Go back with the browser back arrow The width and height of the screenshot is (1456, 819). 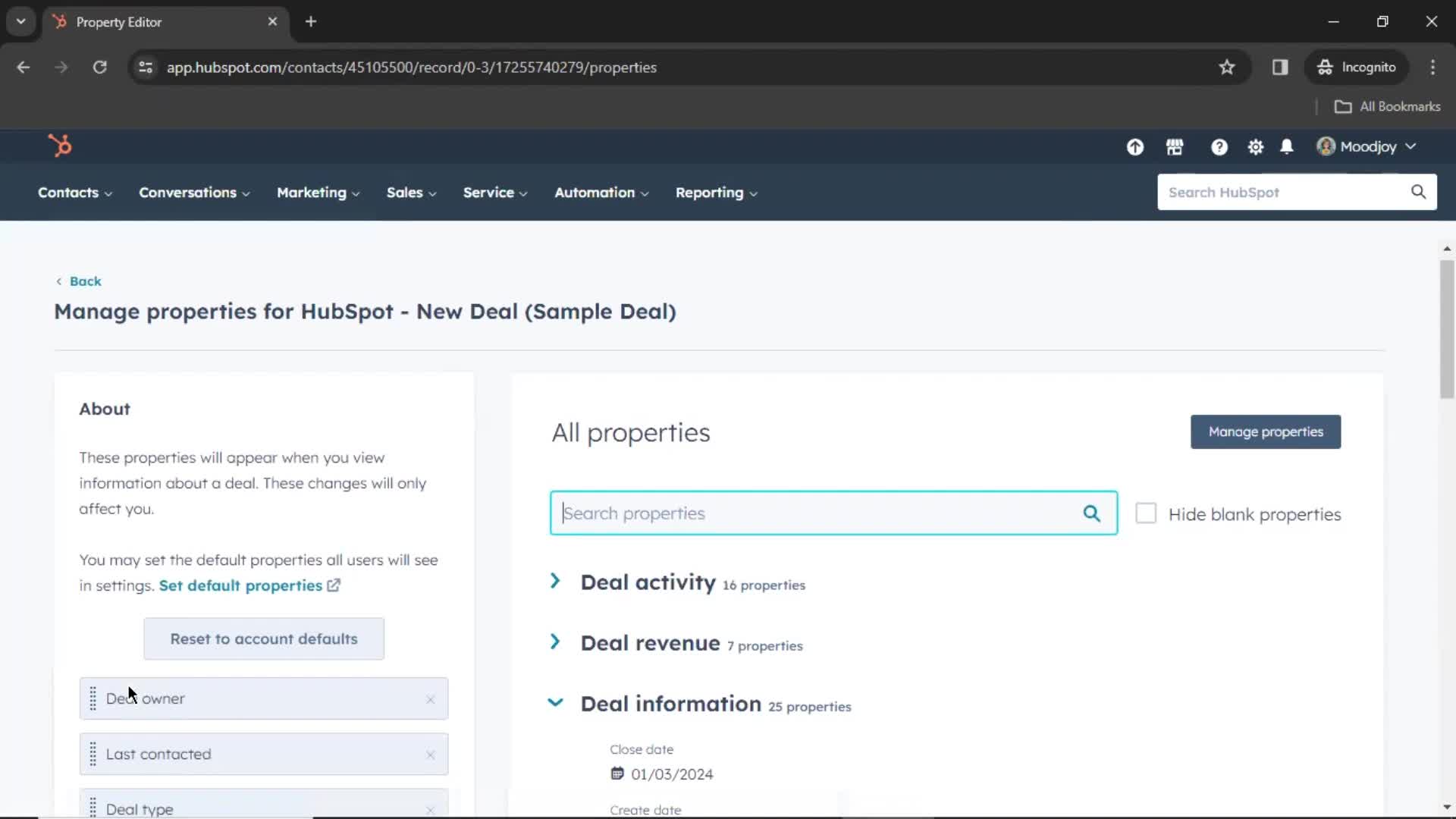click(24, 67)
